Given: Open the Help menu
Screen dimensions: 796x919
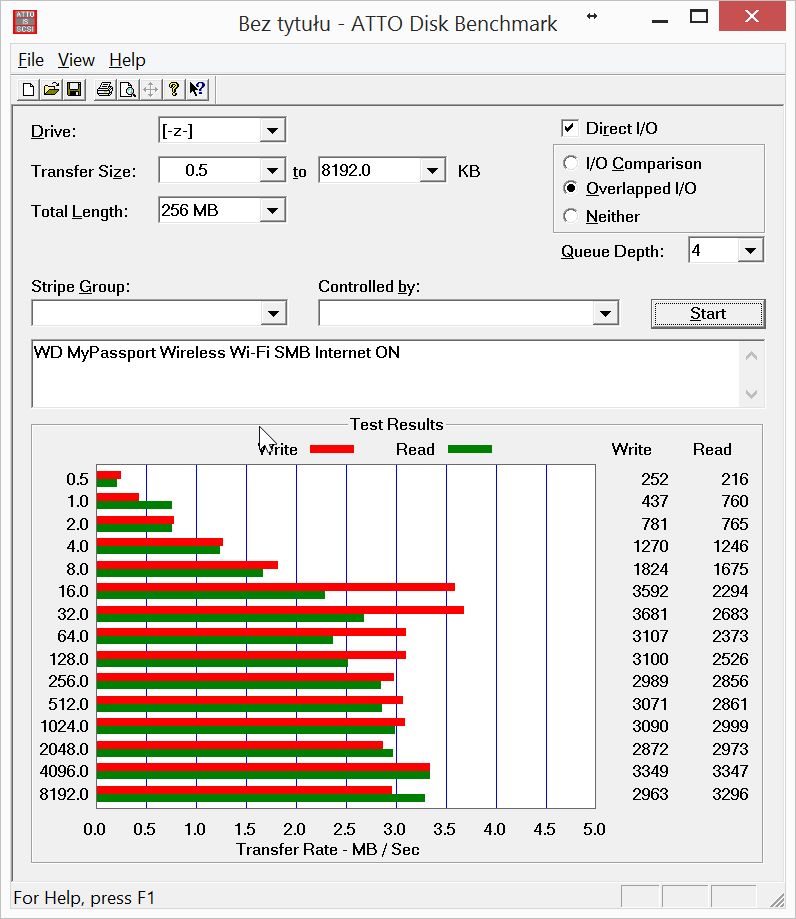Looking at the screenshot, I should pyautogui.click(x=127, y=60).
